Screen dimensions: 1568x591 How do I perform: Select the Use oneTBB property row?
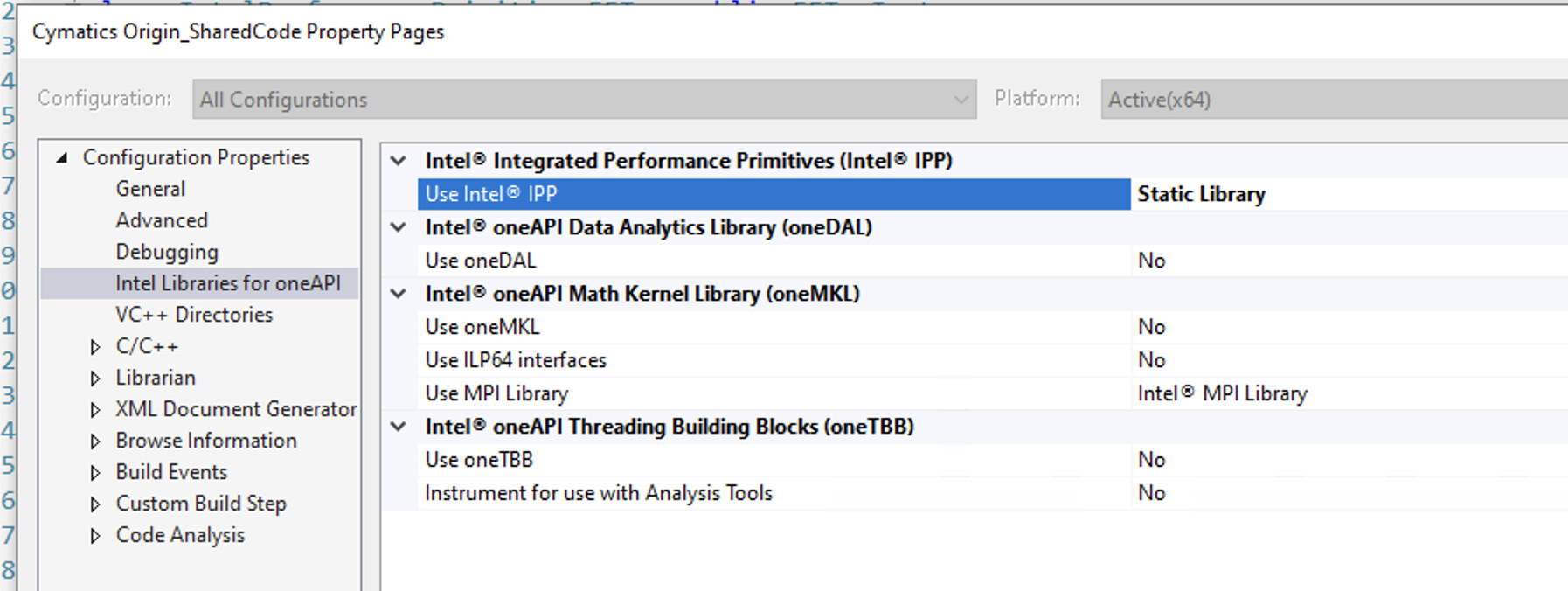click(x=479, y=460)
